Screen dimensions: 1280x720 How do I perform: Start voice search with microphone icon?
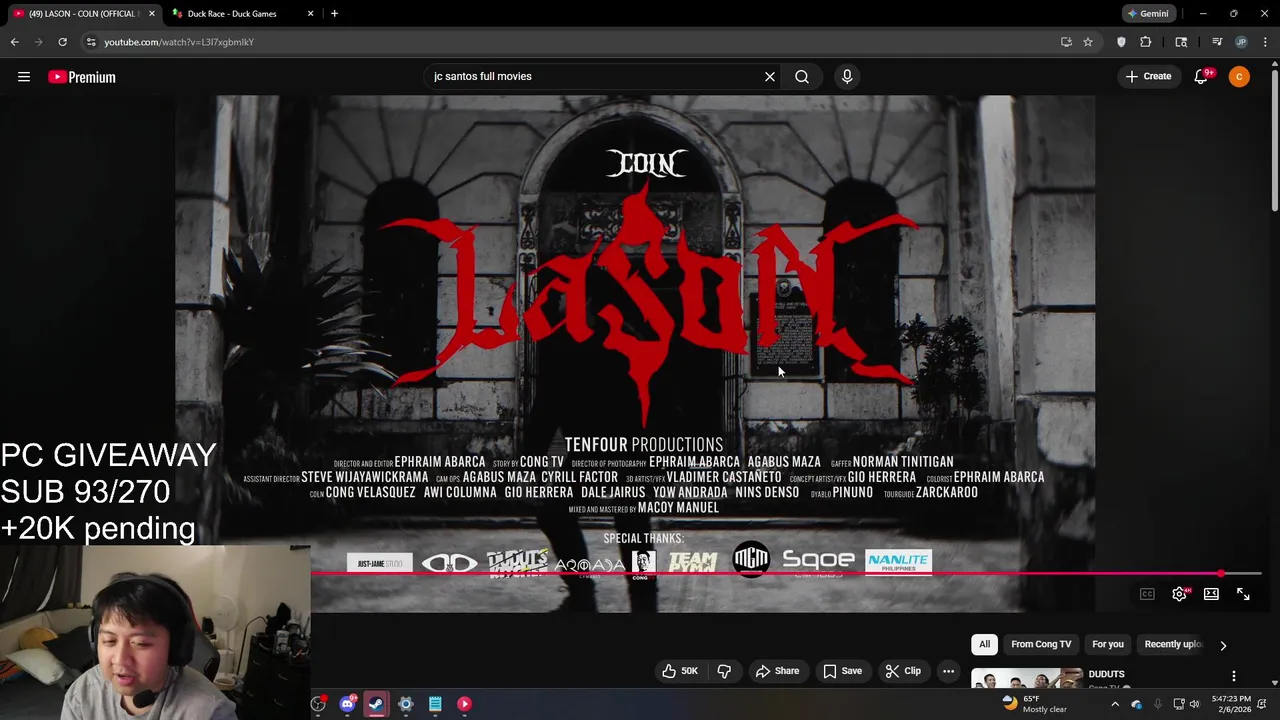[x=847, y=77]
